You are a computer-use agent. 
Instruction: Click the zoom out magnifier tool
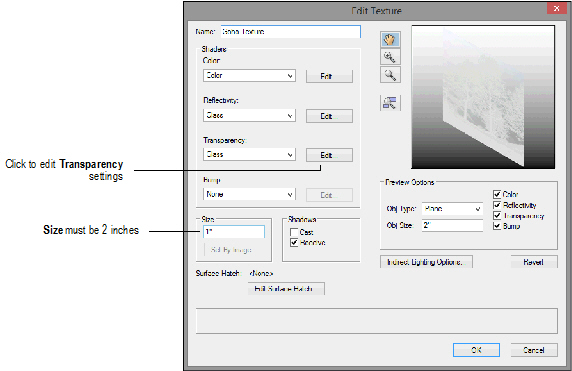tap(390, 75)
